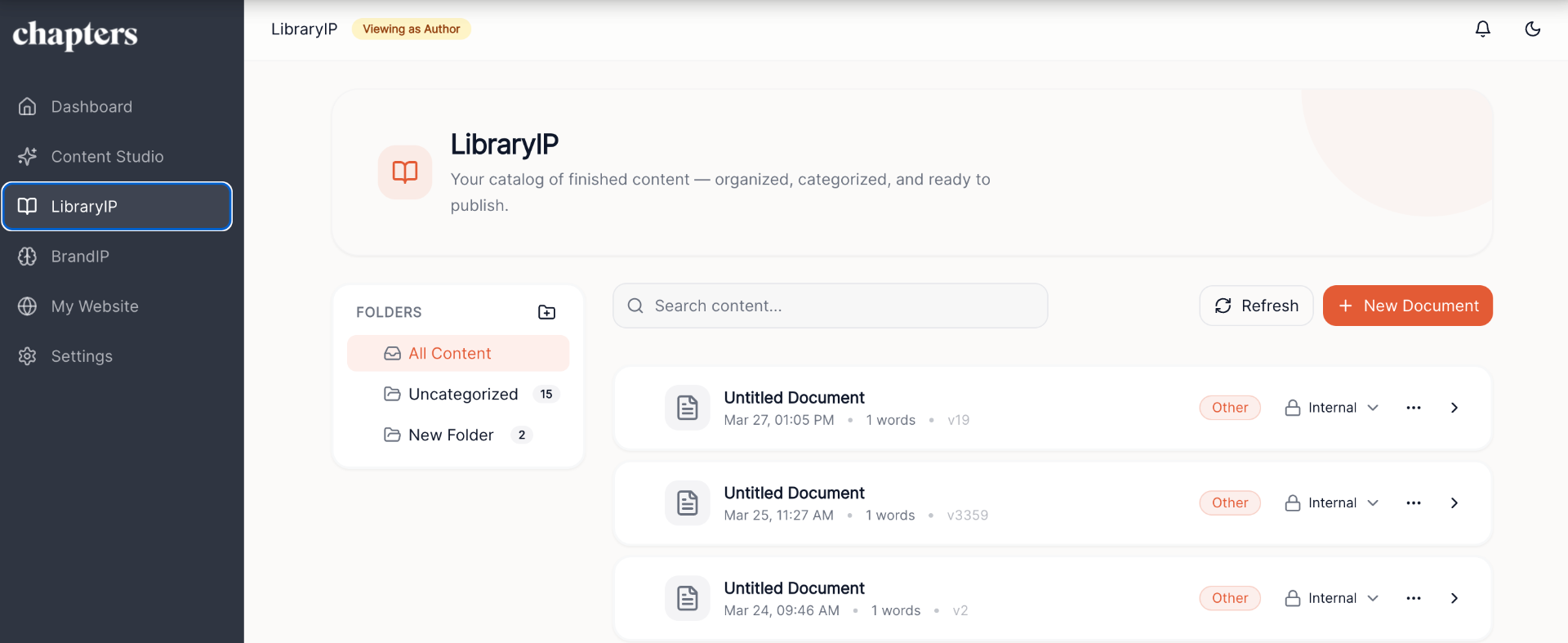Click the My Website globe icon
The image size is (1568, 643).
28,306
